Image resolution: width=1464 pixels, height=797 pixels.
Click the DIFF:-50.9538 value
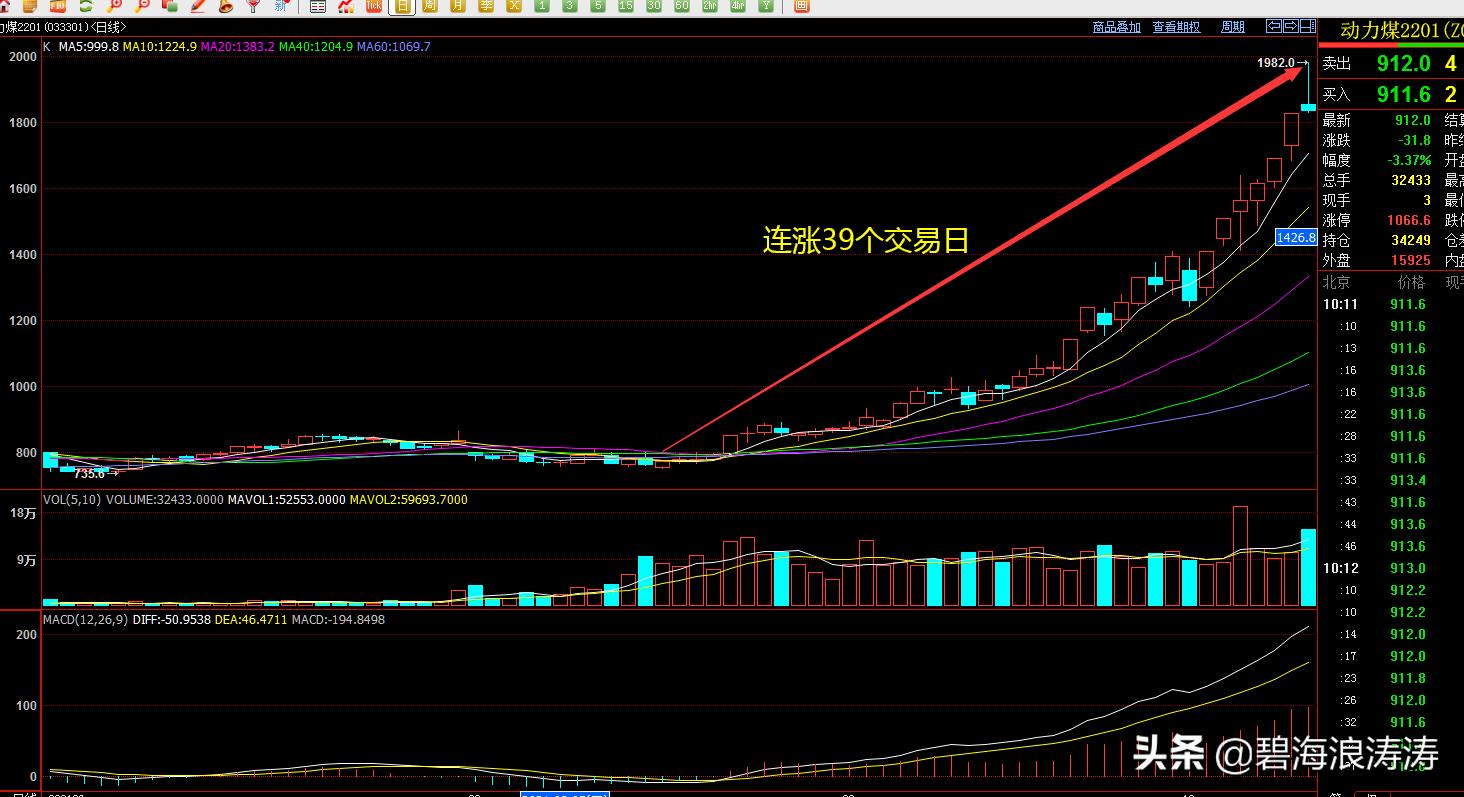171,620
